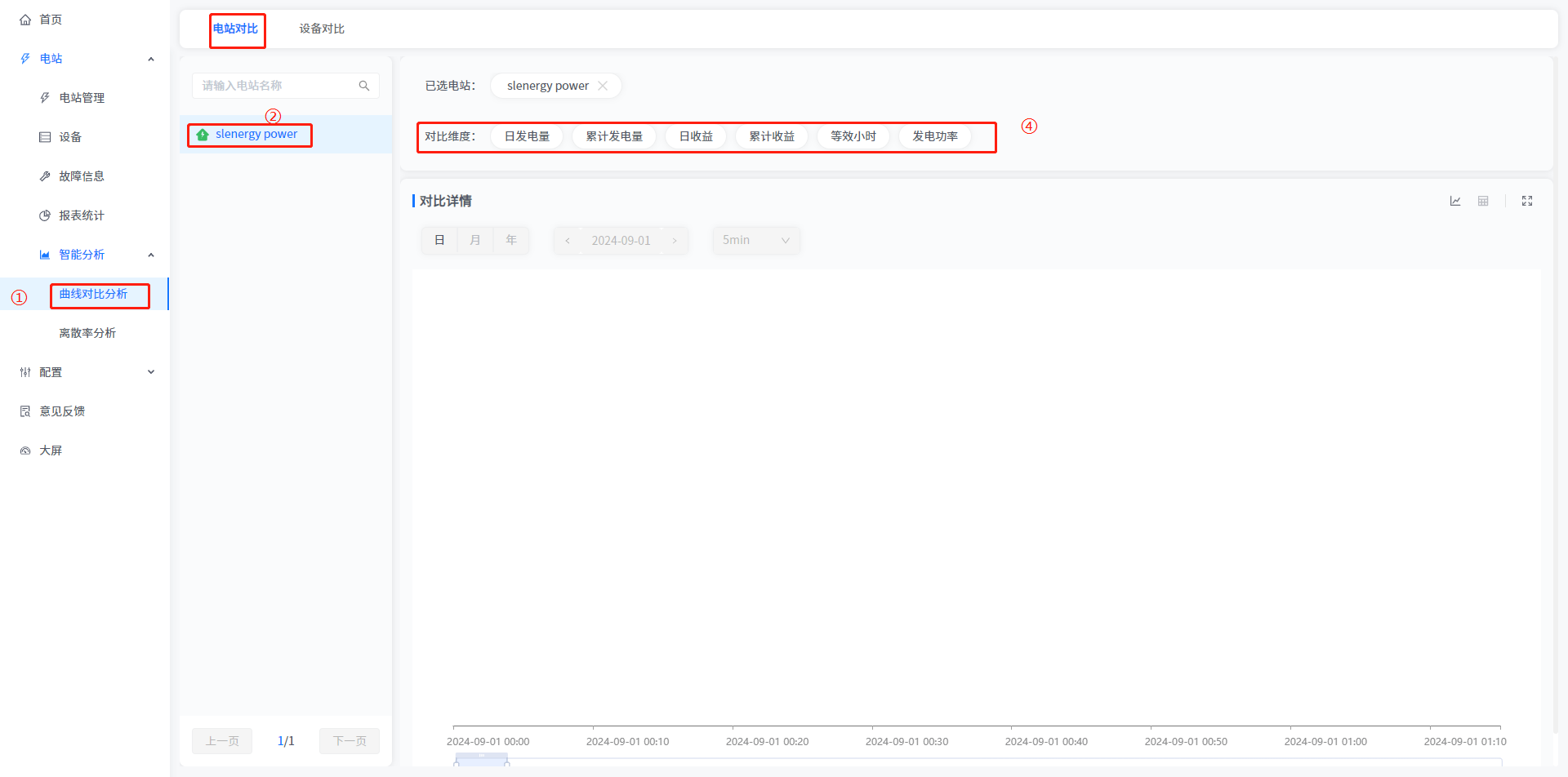Image resolution: width=1568 pixels, height=777 pixels.
Task: Switch to table view icon
Action: [1483, 201]
